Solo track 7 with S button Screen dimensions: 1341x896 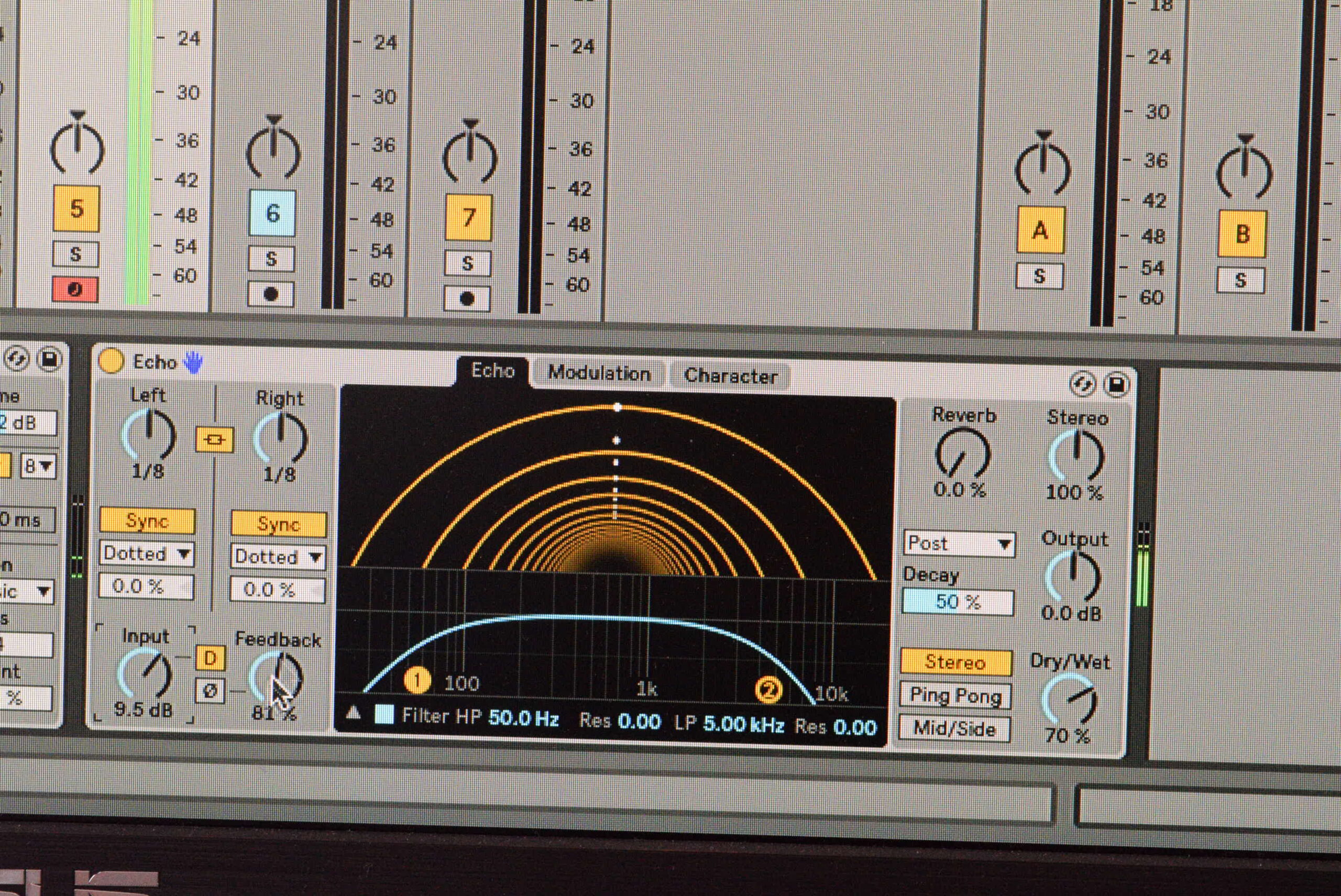tap(468, 263)
